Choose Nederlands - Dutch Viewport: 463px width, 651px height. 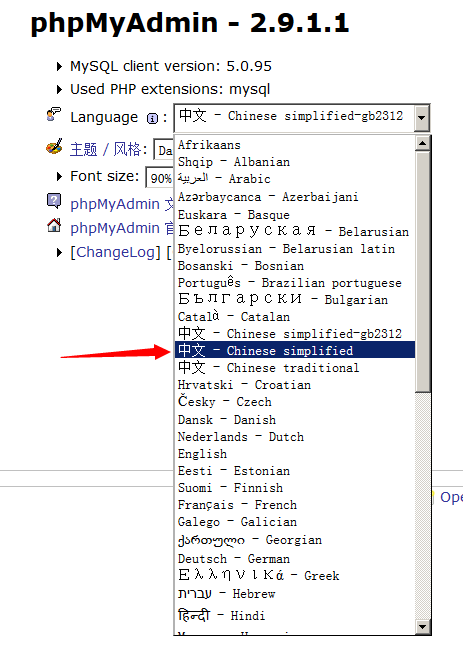point(295,437)
